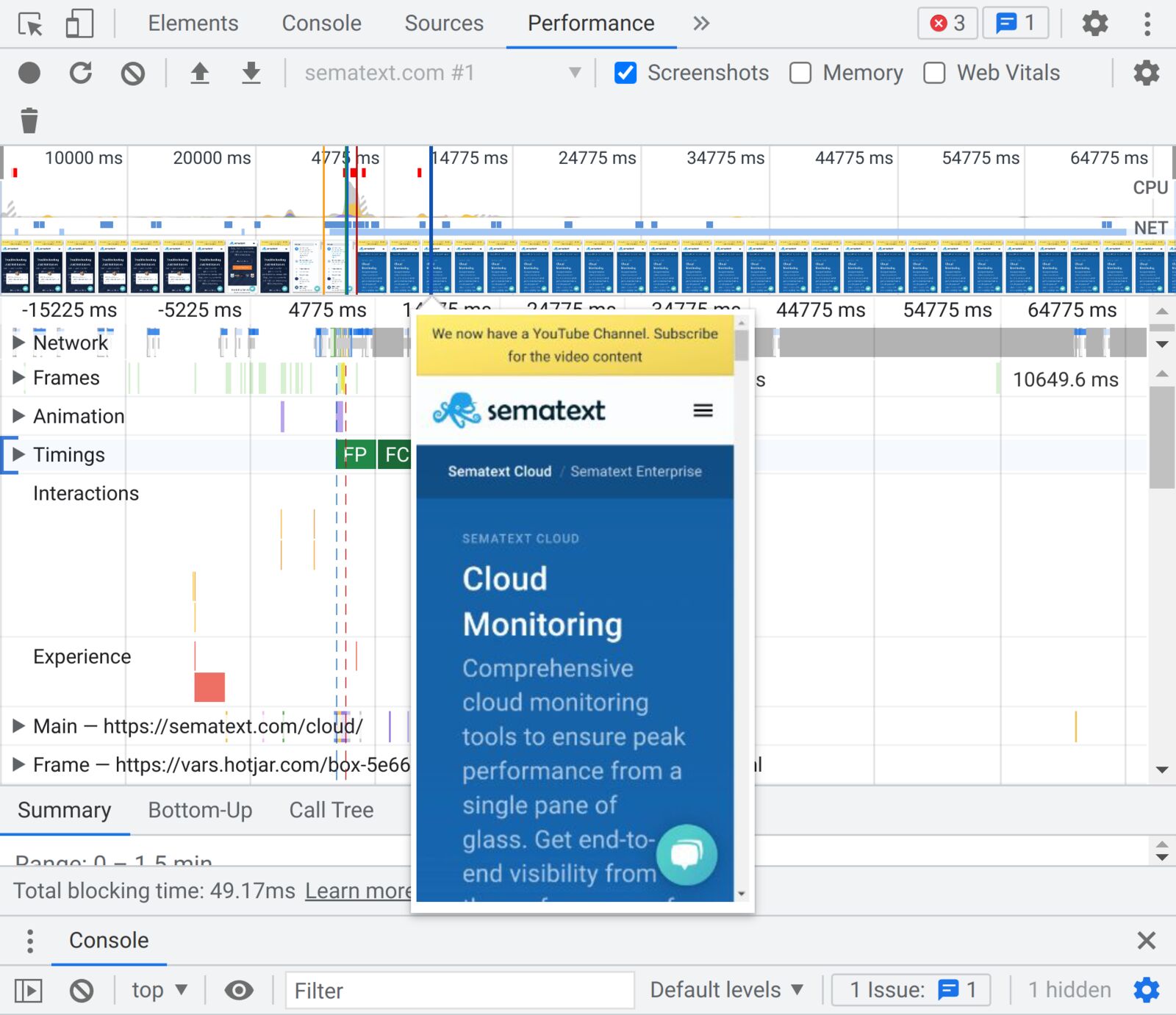
Task: Open console settings blue gear icon
Action: click(x=1146, y=990)
